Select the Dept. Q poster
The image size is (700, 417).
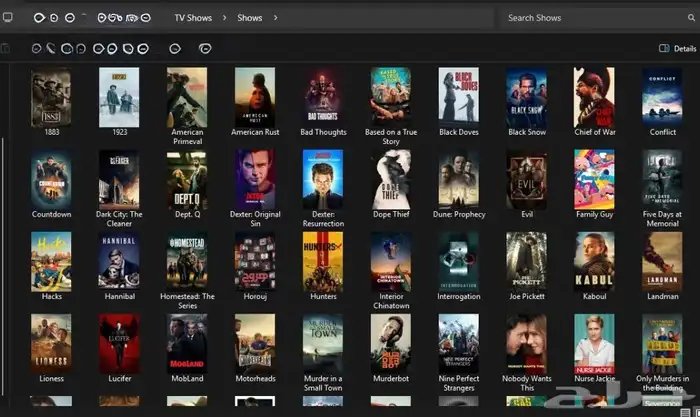pos(187,179)
